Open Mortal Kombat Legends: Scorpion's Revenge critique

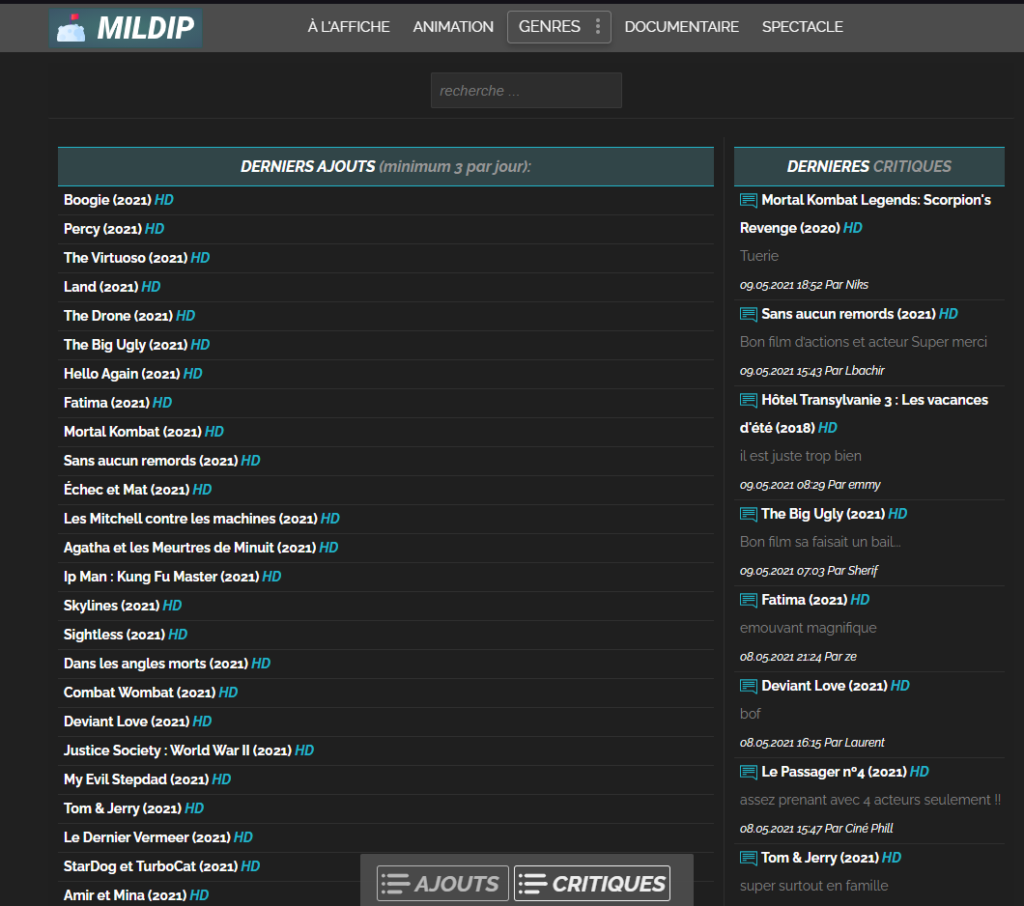point(866,214)
